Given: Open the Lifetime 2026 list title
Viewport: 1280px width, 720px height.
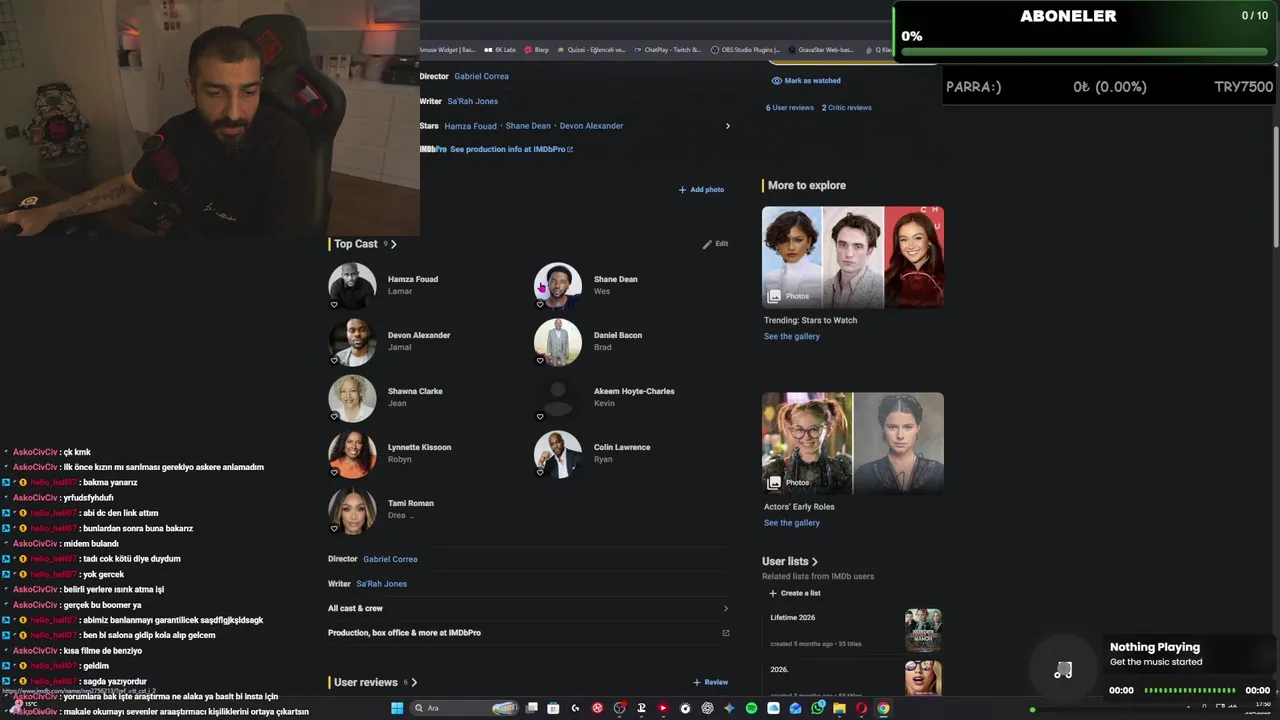Looking at the screenshot, I should [x=793, y=617].
